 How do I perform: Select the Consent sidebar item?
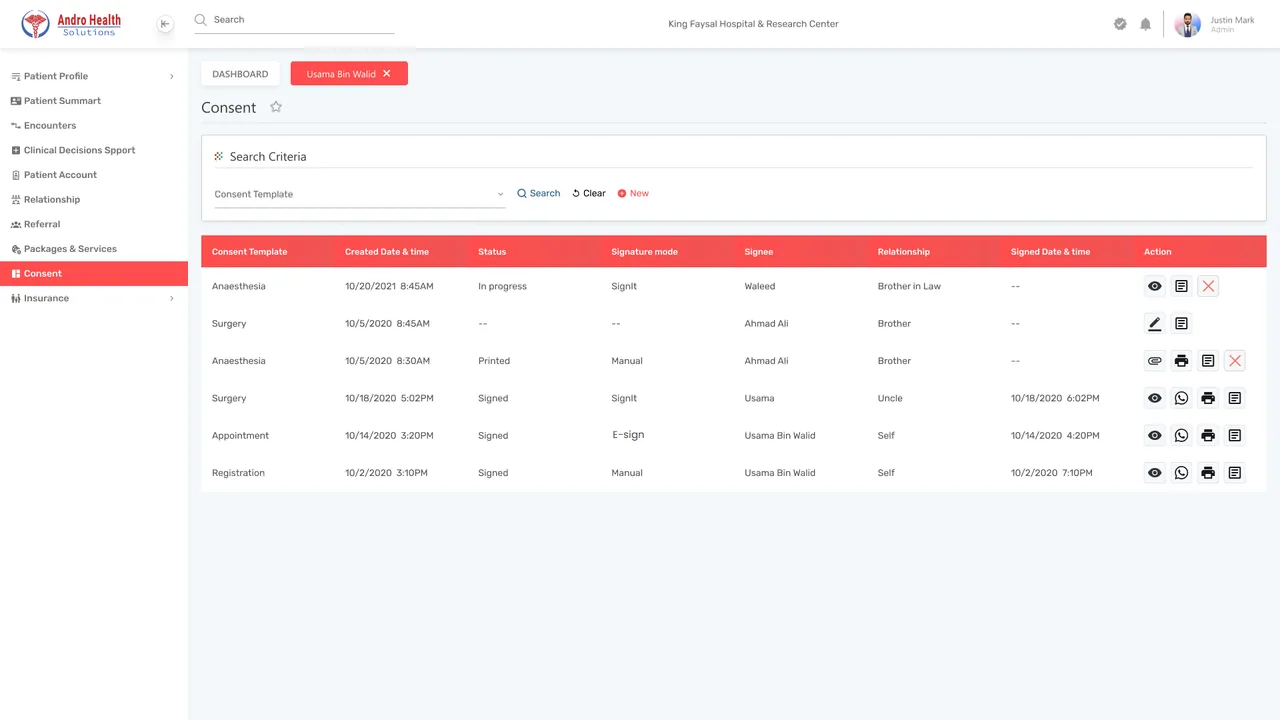pos(94,274)
